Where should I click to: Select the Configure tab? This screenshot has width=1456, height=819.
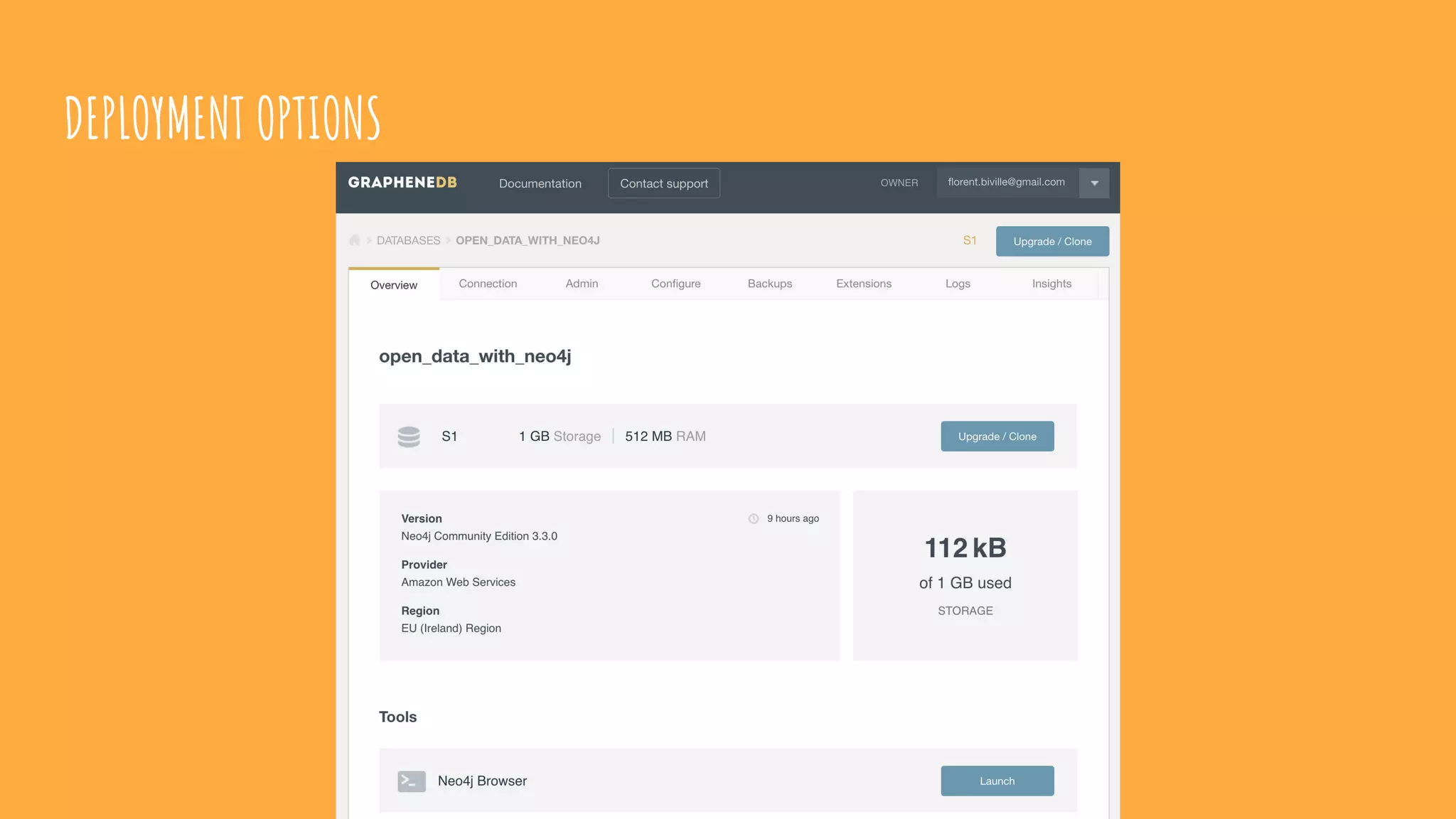pos(675,284)
